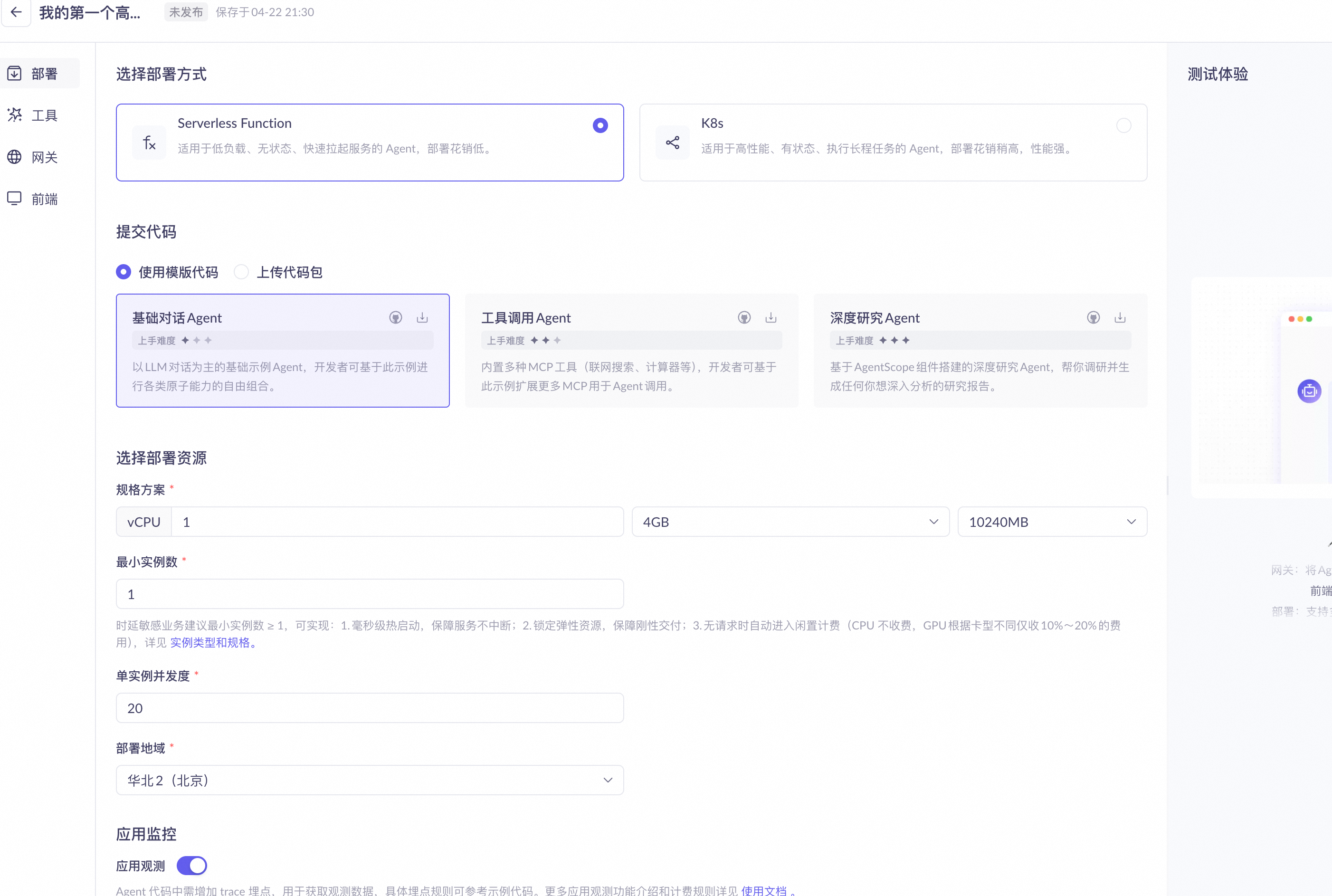
Task: Open the 10240MB disk size dropdown
Action: (1053, 522)
